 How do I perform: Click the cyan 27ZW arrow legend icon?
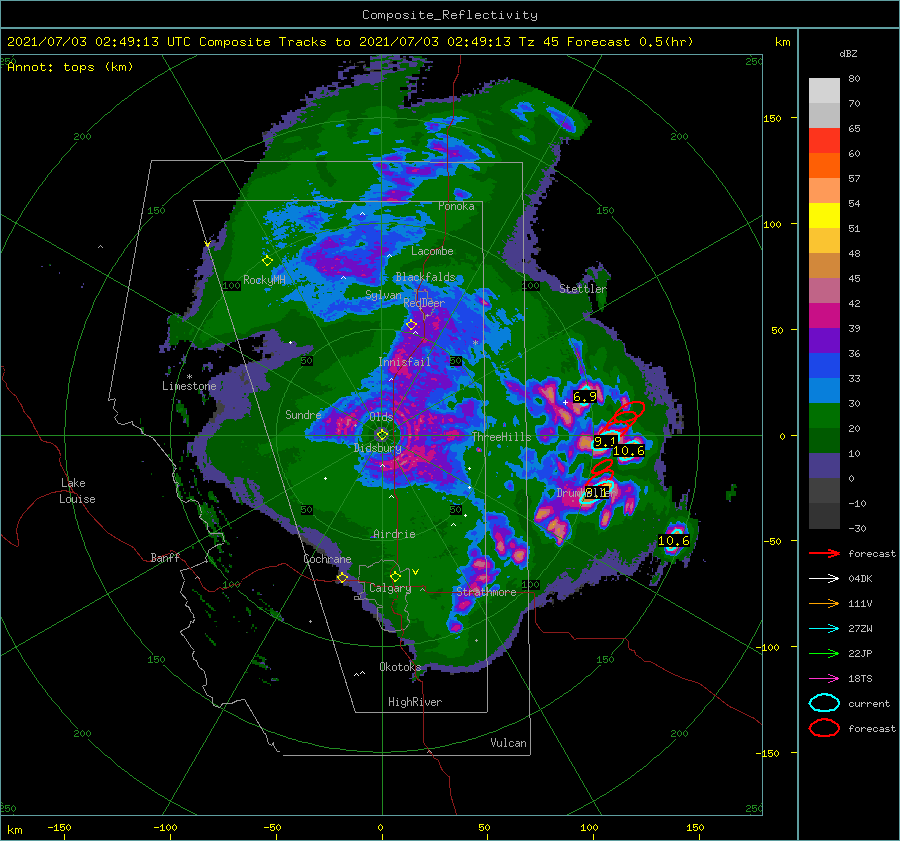point(824,629)
